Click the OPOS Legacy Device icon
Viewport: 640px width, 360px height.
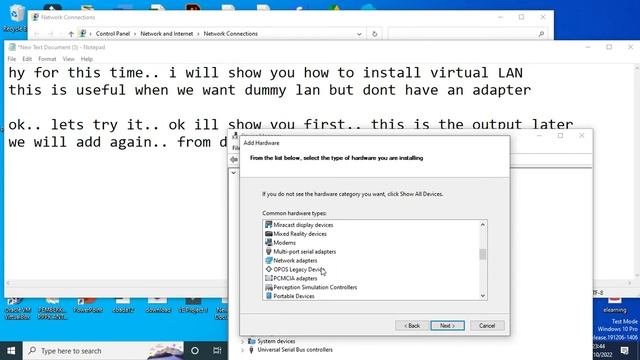click(269, 269)
